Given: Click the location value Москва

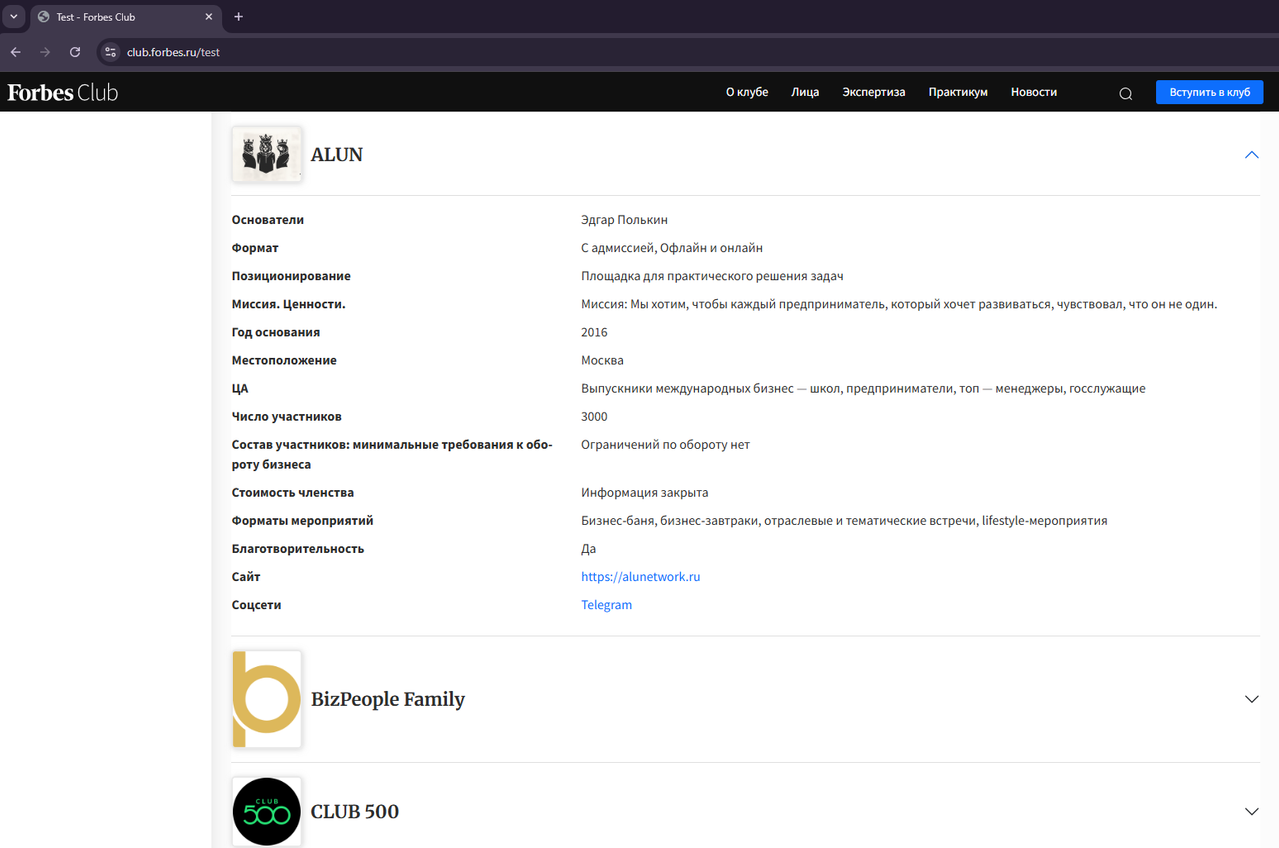Looking at the screenshot, I should [602, 360].
